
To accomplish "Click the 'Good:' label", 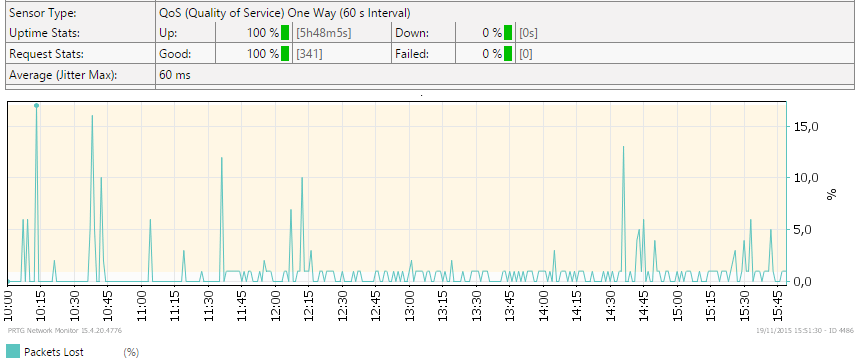I will coord(175,54).
